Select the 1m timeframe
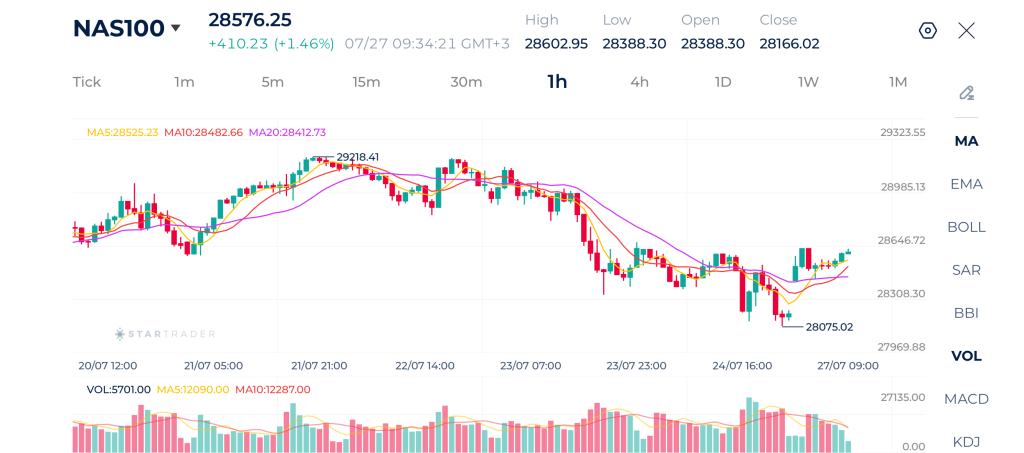Image resolution: width=1024 pixels, height=453 pixels. point(184,82)
